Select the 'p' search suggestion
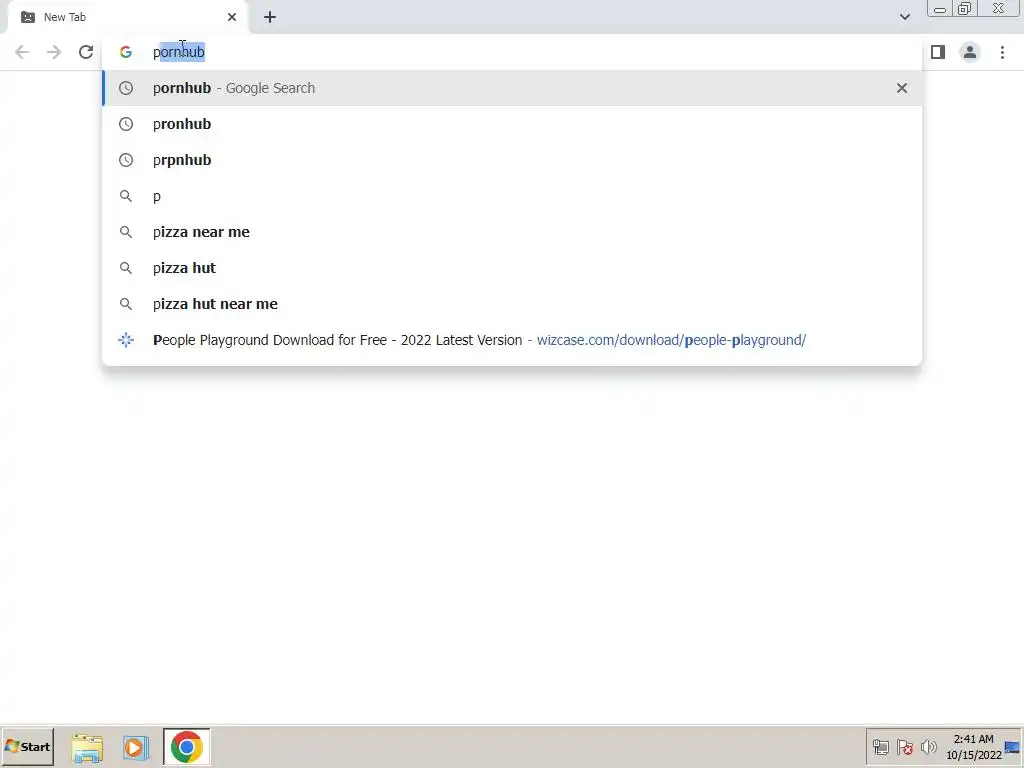 tap(513, 196)
